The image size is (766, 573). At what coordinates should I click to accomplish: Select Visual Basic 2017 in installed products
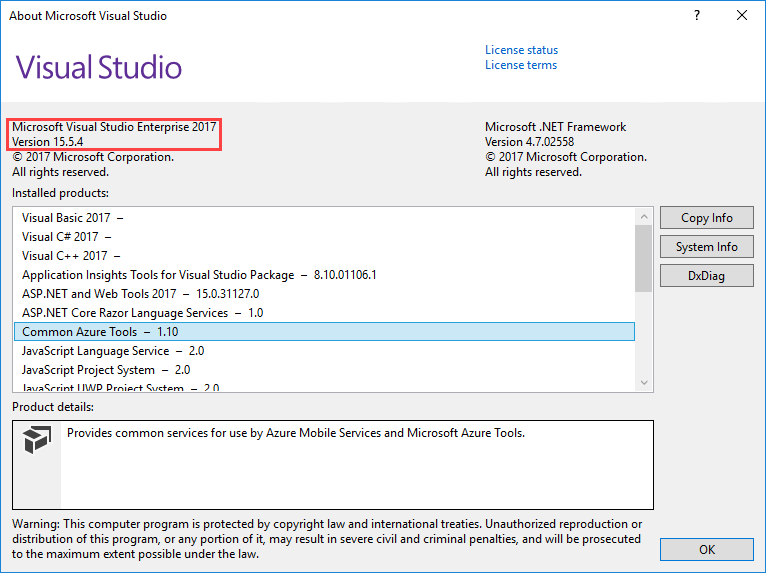pyautogui.click(x=70, y=217)
